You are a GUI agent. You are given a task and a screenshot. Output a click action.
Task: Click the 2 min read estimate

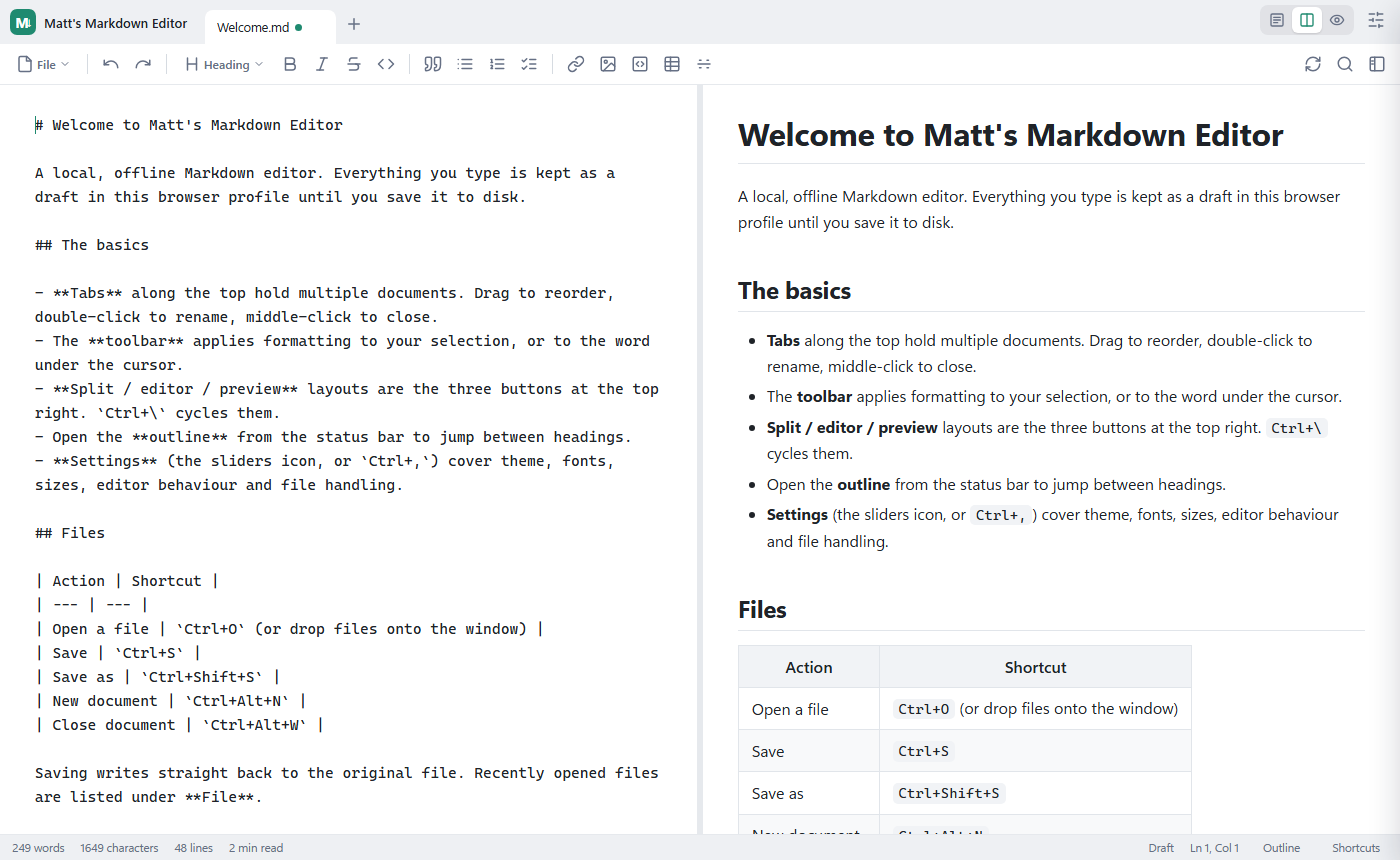click(x=256, y=848)
